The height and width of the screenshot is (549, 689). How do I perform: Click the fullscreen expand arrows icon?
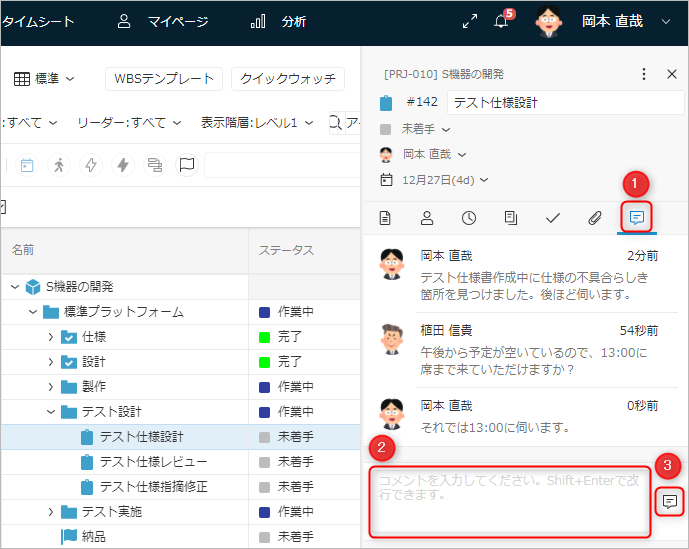pyautogui.click(x=469, y=22)
